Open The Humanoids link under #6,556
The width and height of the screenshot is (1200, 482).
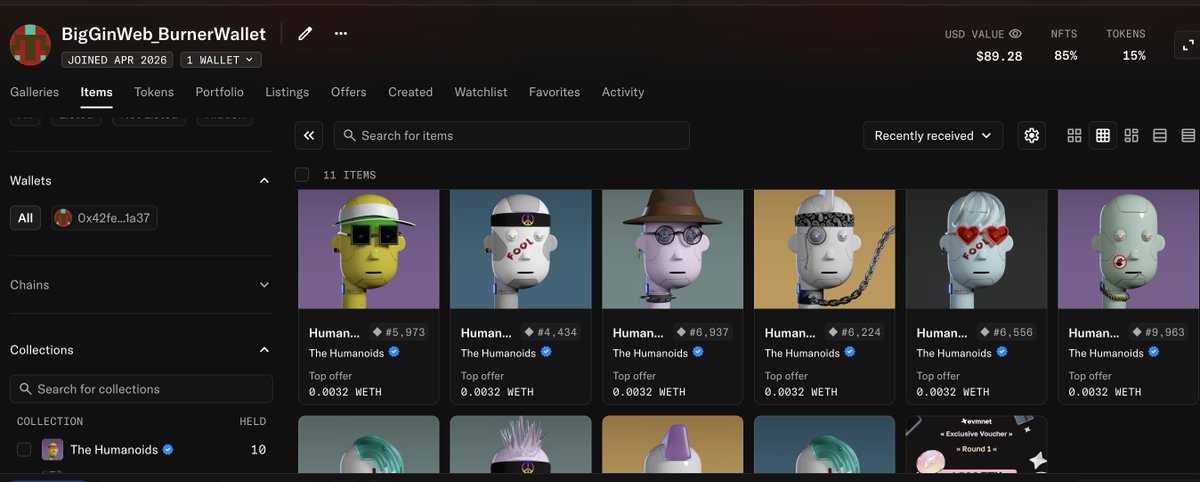click(x=954, y=353)
